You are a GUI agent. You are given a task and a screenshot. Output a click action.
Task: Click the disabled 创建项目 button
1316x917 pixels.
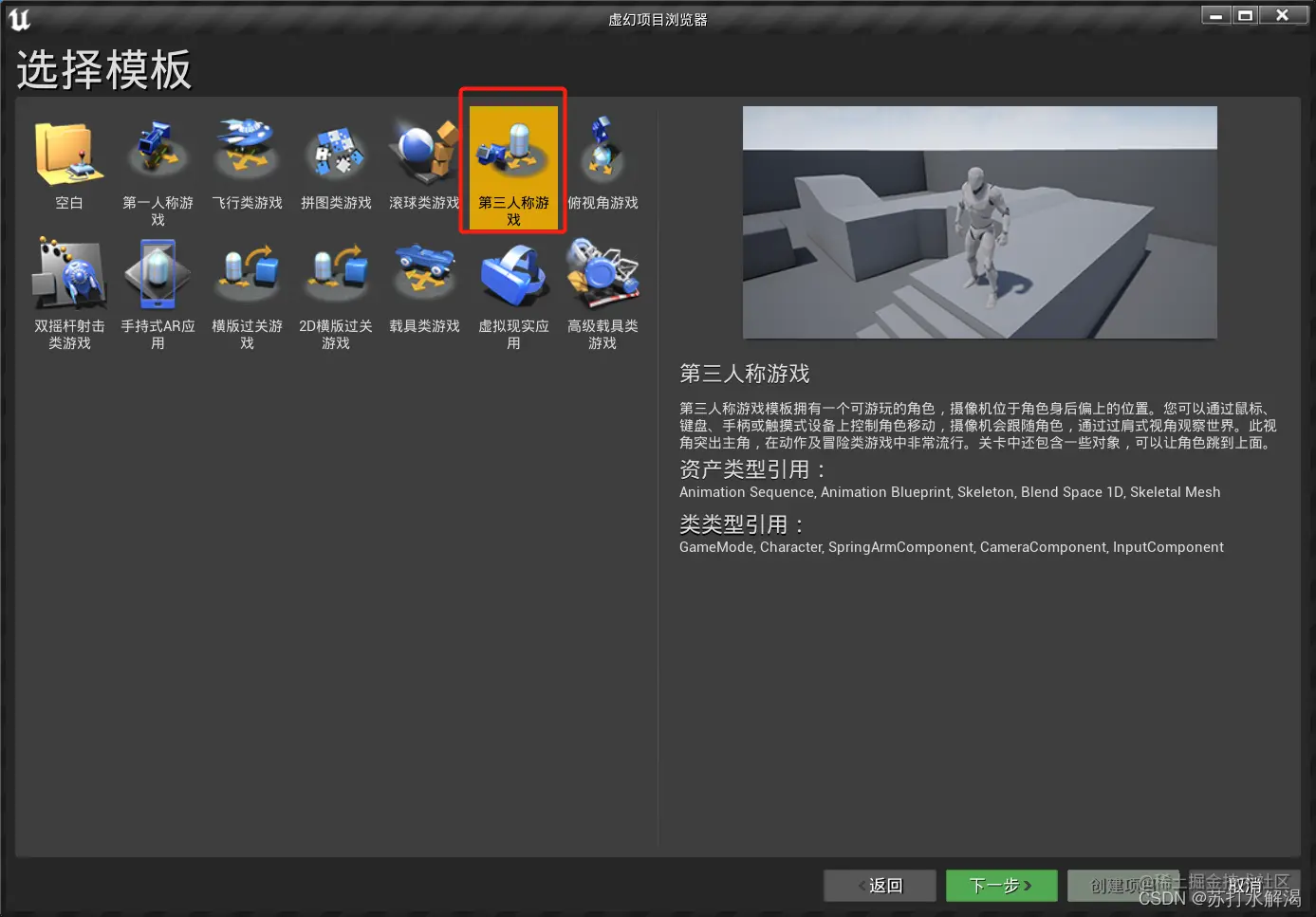(x=1123, y=885)
